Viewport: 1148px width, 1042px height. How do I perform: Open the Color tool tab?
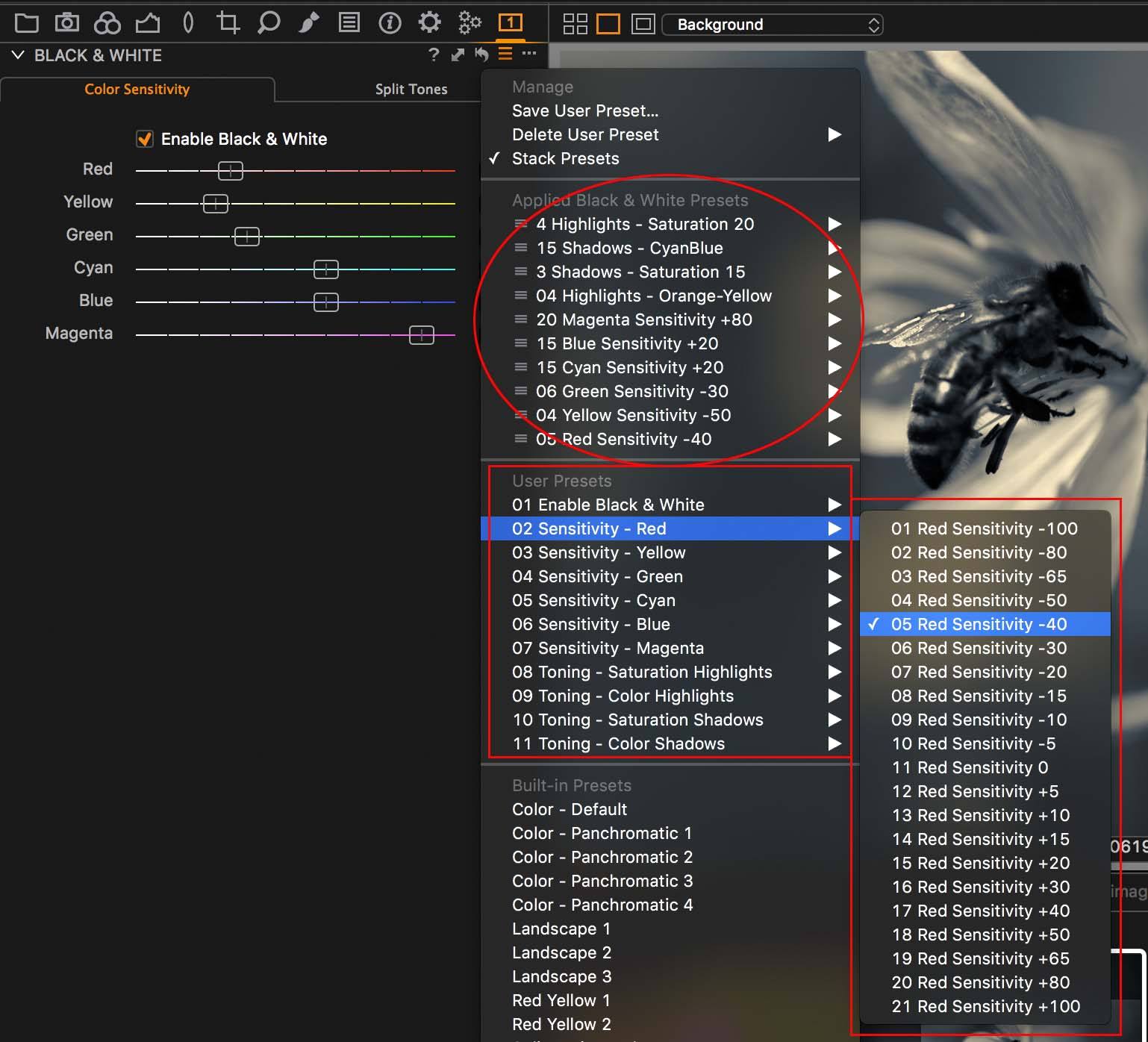coord(107,23)
